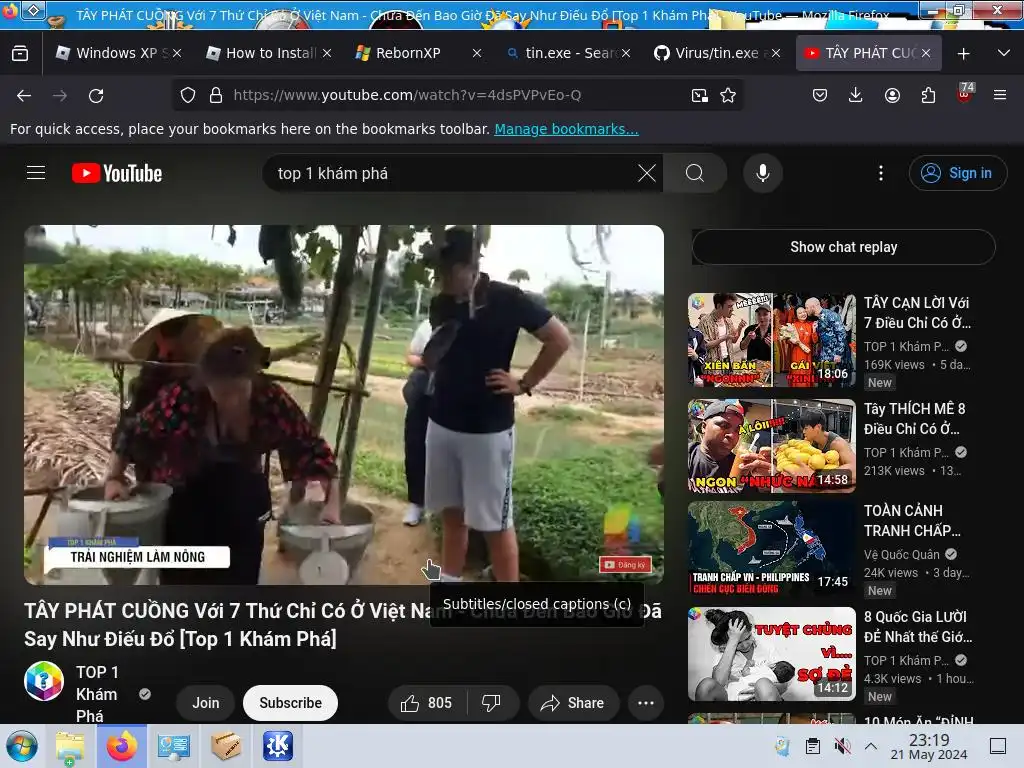Click Manage bookmarks link
1024x768 pixels.
pos(566,129)
